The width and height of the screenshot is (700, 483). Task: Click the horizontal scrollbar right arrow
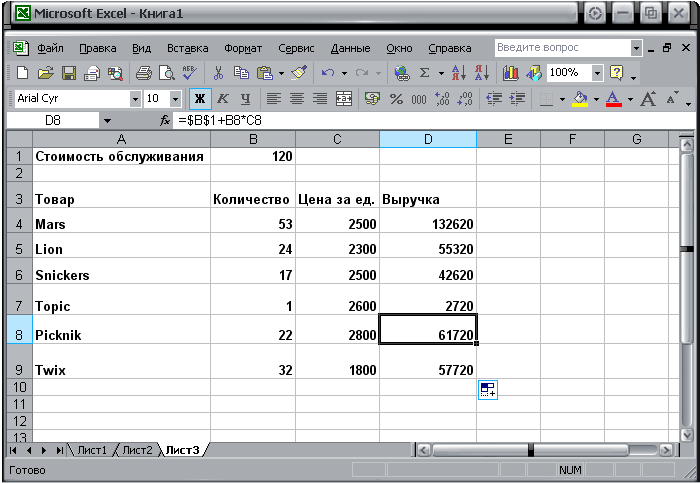(666, 450)
